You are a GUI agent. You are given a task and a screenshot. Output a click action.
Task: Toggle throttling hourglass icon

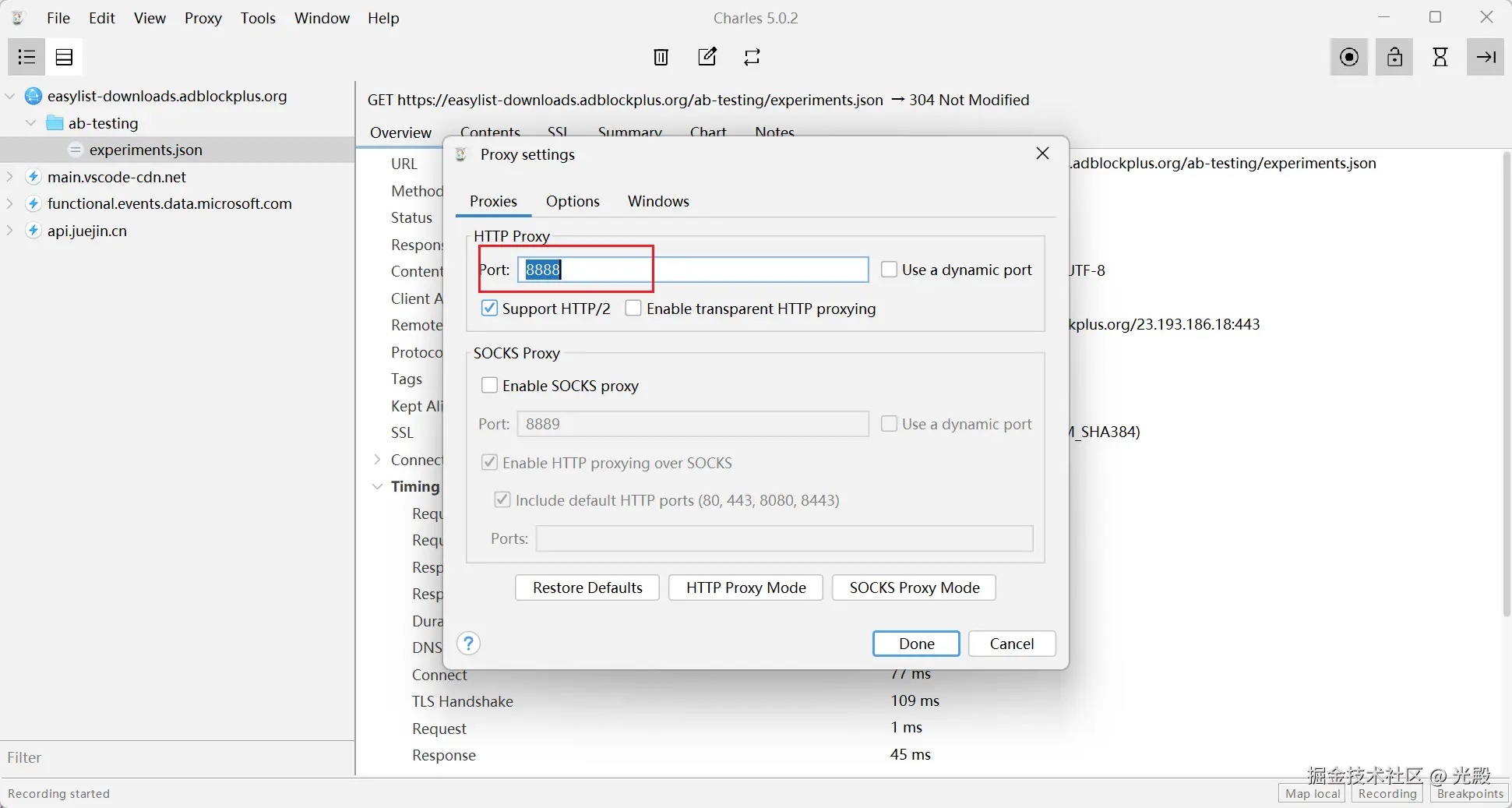1440,57
